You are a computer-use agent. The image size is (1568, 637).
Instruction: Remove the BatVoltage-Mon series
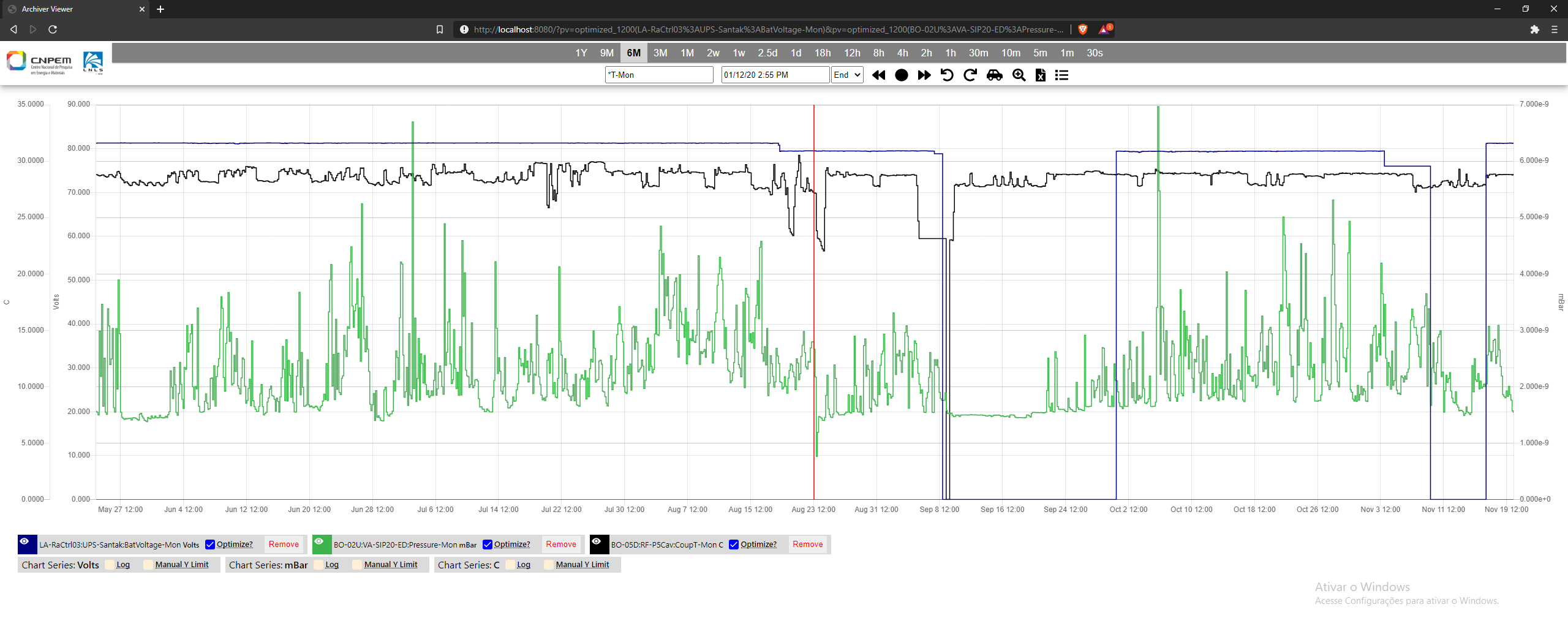coord(284,545)
